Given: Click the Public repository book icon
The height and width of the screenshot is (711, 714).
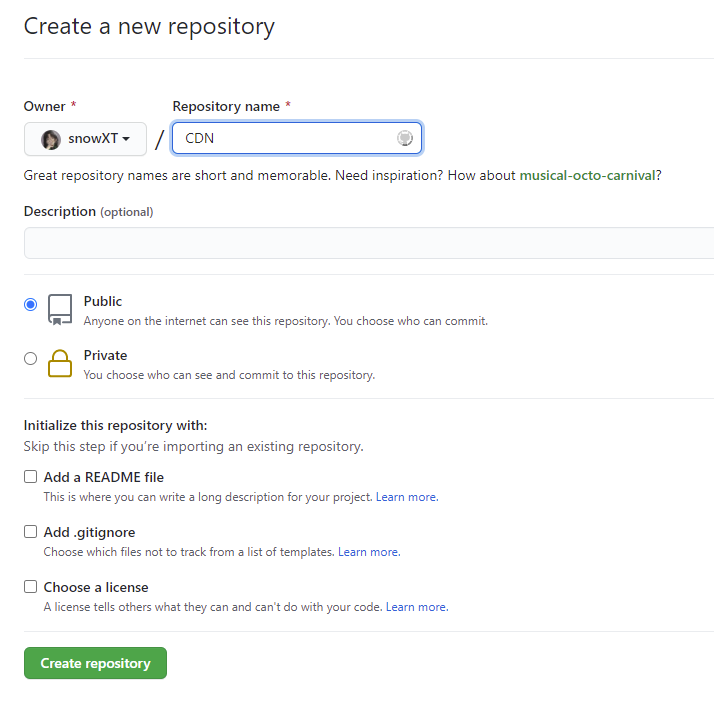Looking at the screenshot, I should (x=60, y=310).
